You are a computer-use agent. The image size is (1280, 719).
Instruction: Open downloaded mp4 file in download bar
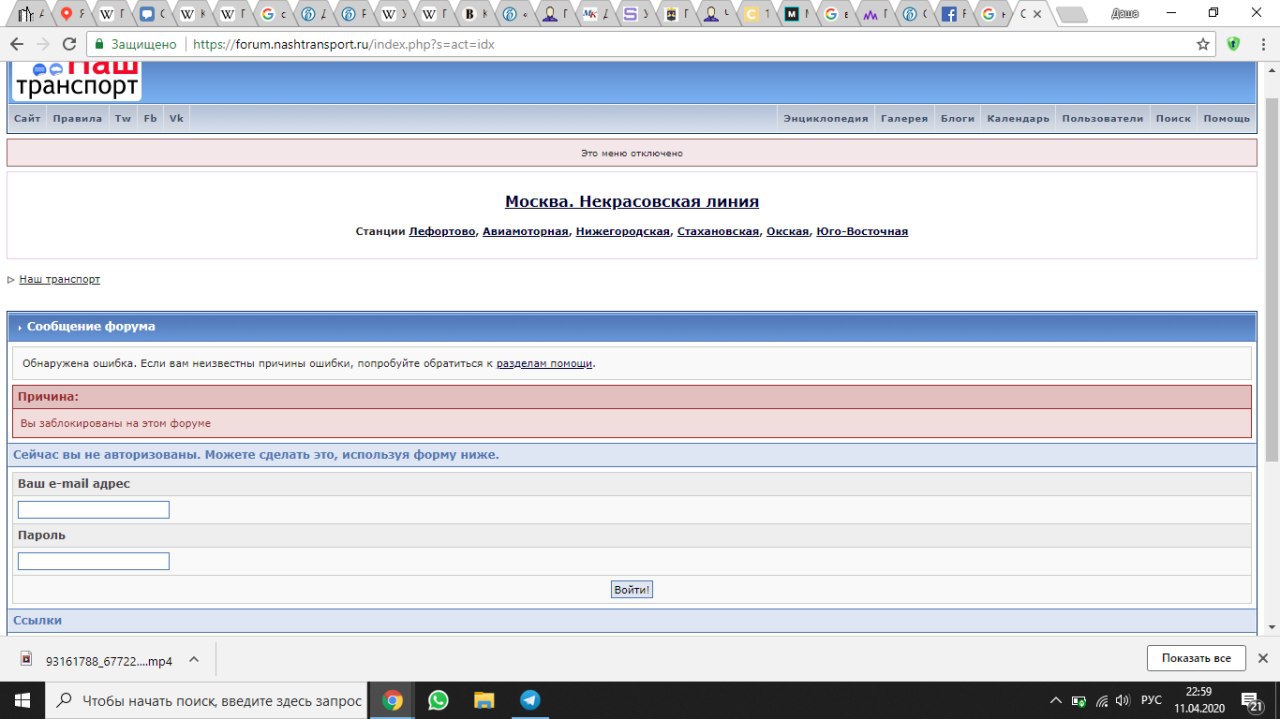[98, 660]
